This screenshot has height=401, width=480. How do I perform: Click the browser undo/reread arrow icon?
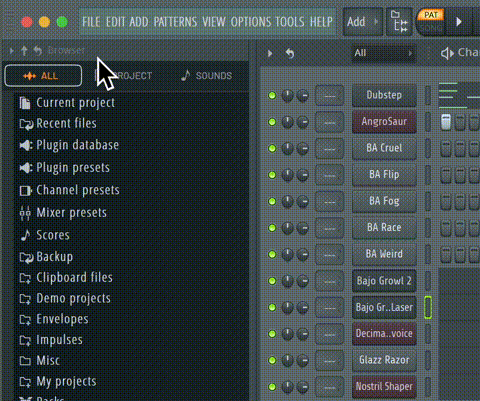click(37, 51)
